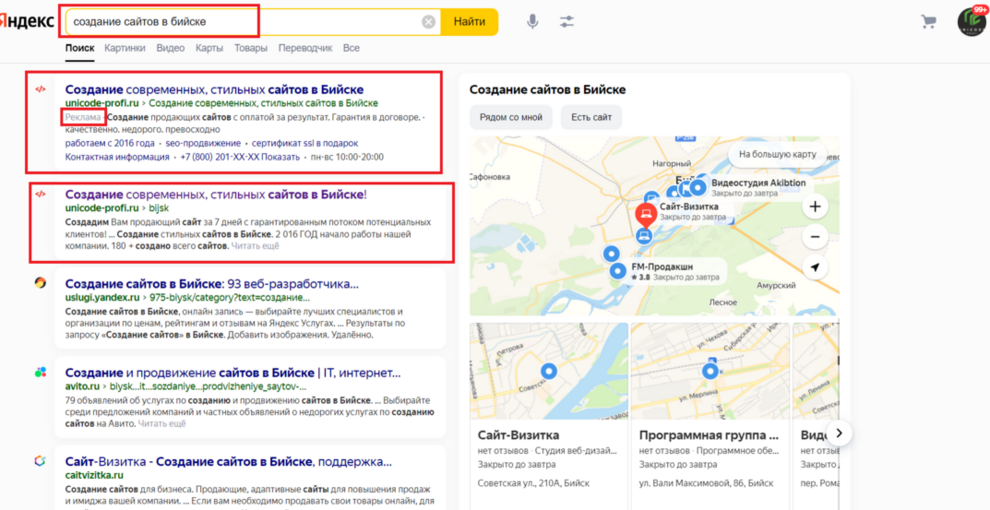990x510 pixels.
Task: Open search settings sliders icon
Action: pyautogui.click(x=566, y=22)
